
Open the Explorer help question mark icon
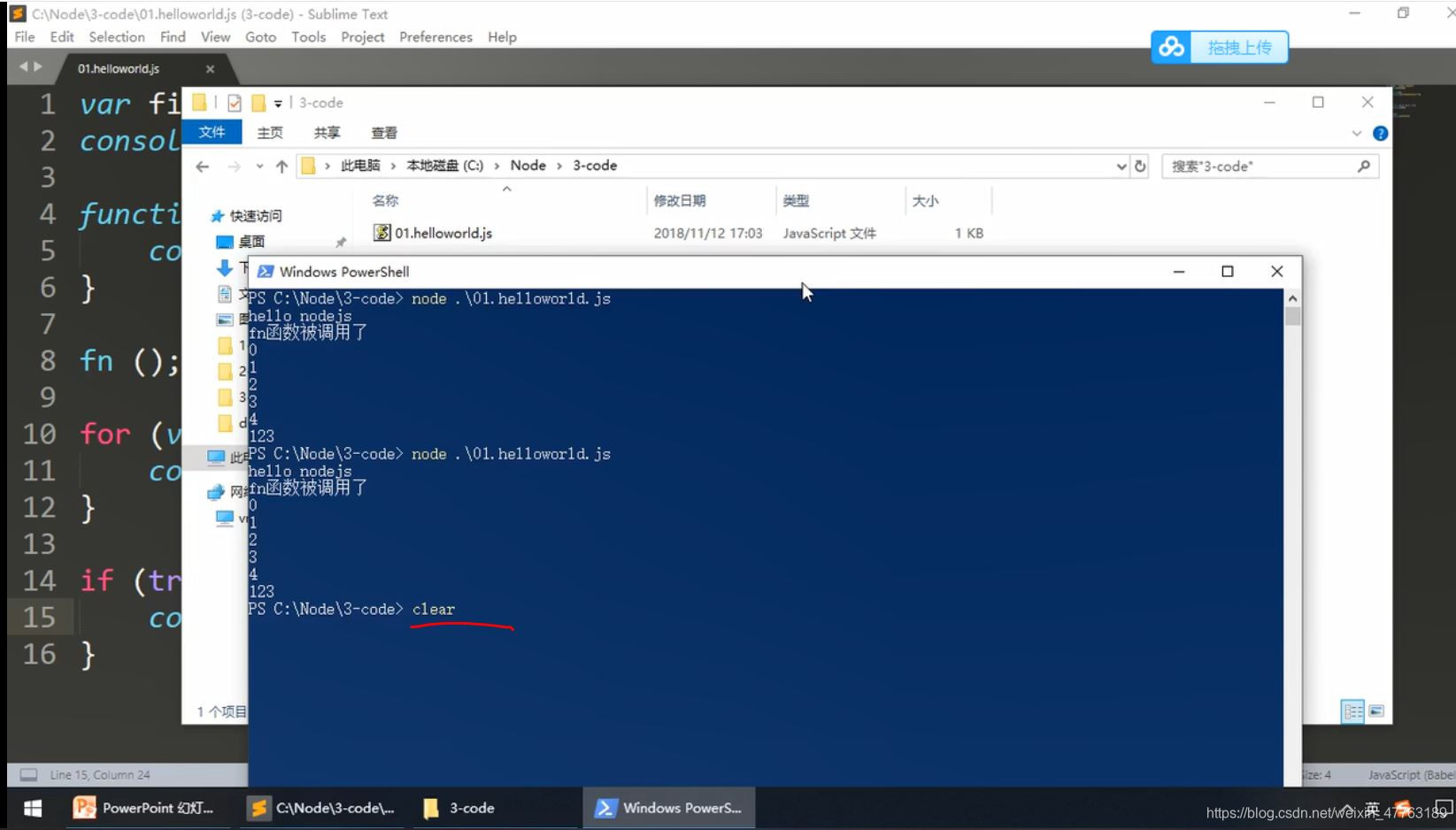[x=1380, y=134]
